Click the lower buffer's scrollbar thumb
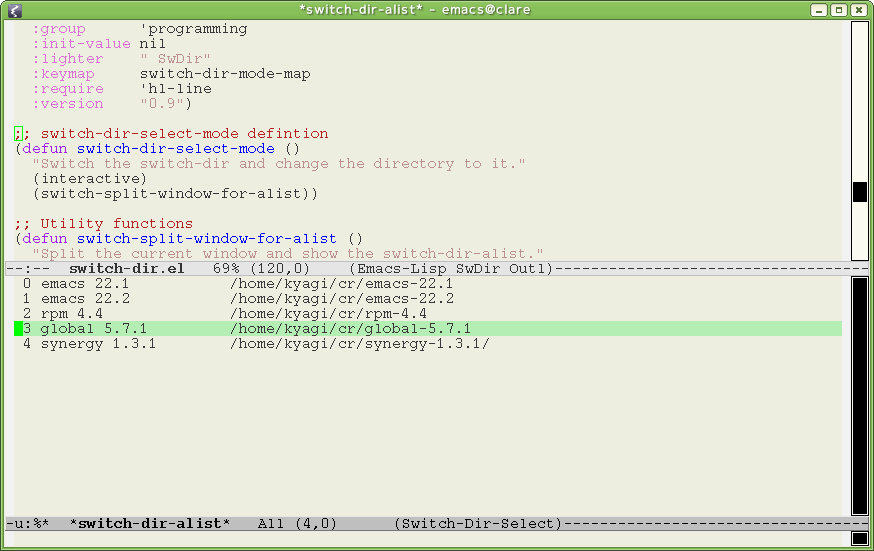The image size is (874, 551). click(860, 396)
